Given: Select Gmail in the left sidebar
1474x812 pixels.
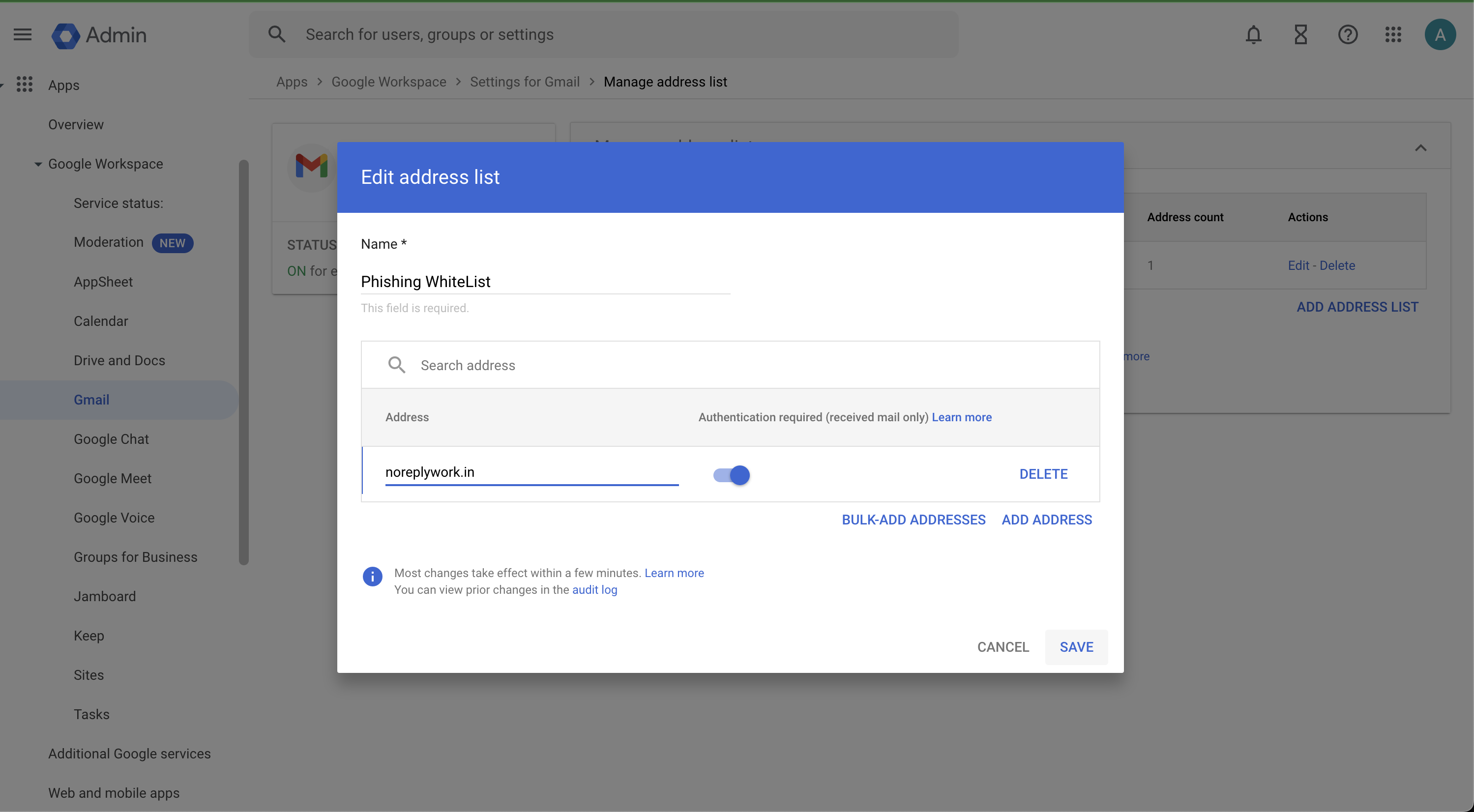Looking at the screenshot, I should 91,399.
